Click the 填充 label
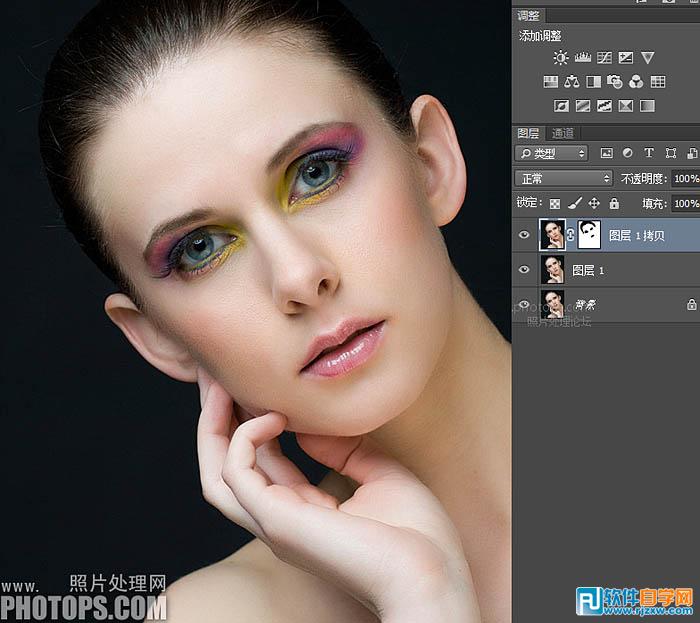 (654, 204)
